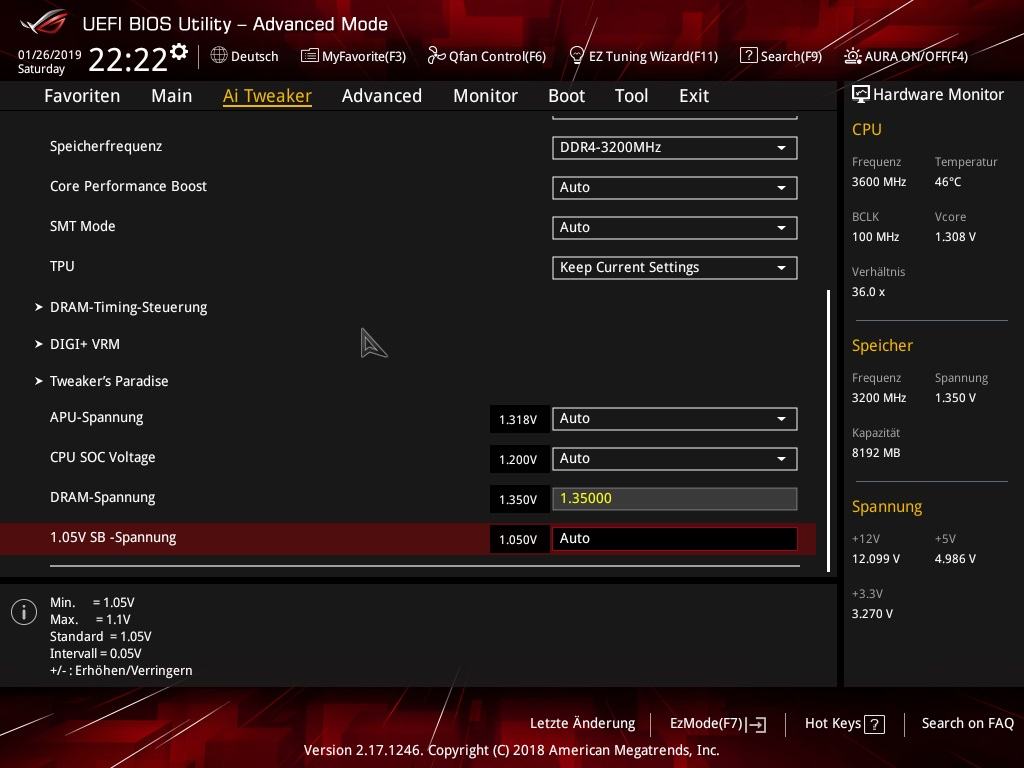
Task: Open Search(F9)
Action: [x=781, y=56]
